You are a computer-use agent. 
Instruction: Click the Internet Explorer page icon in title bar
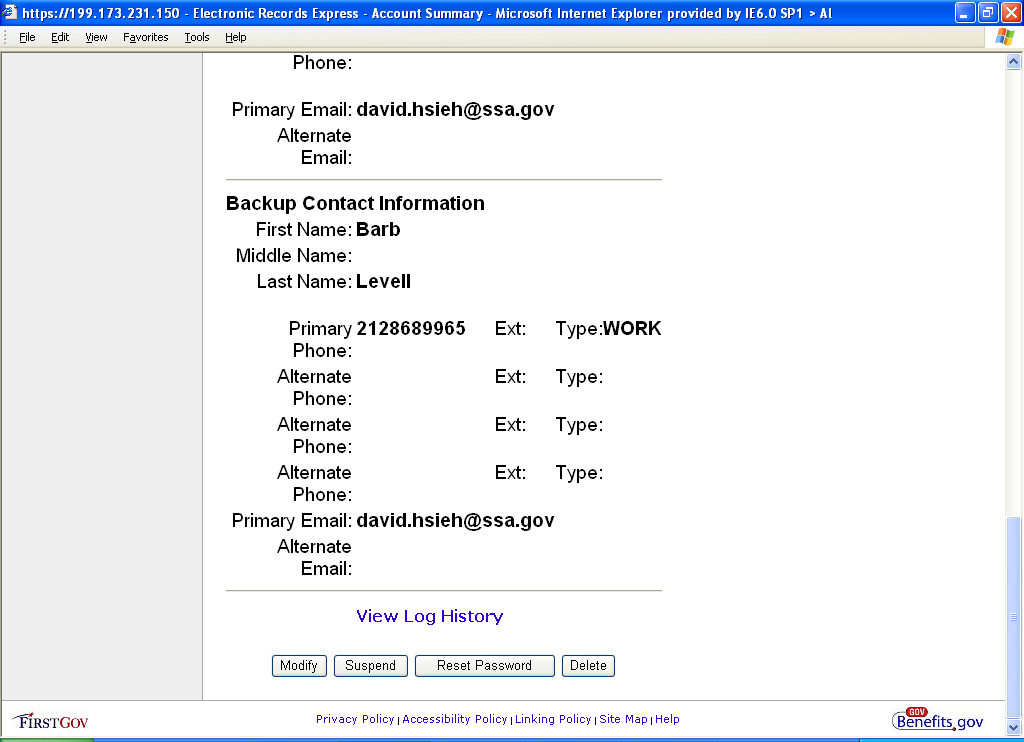[x=10, y=14]
